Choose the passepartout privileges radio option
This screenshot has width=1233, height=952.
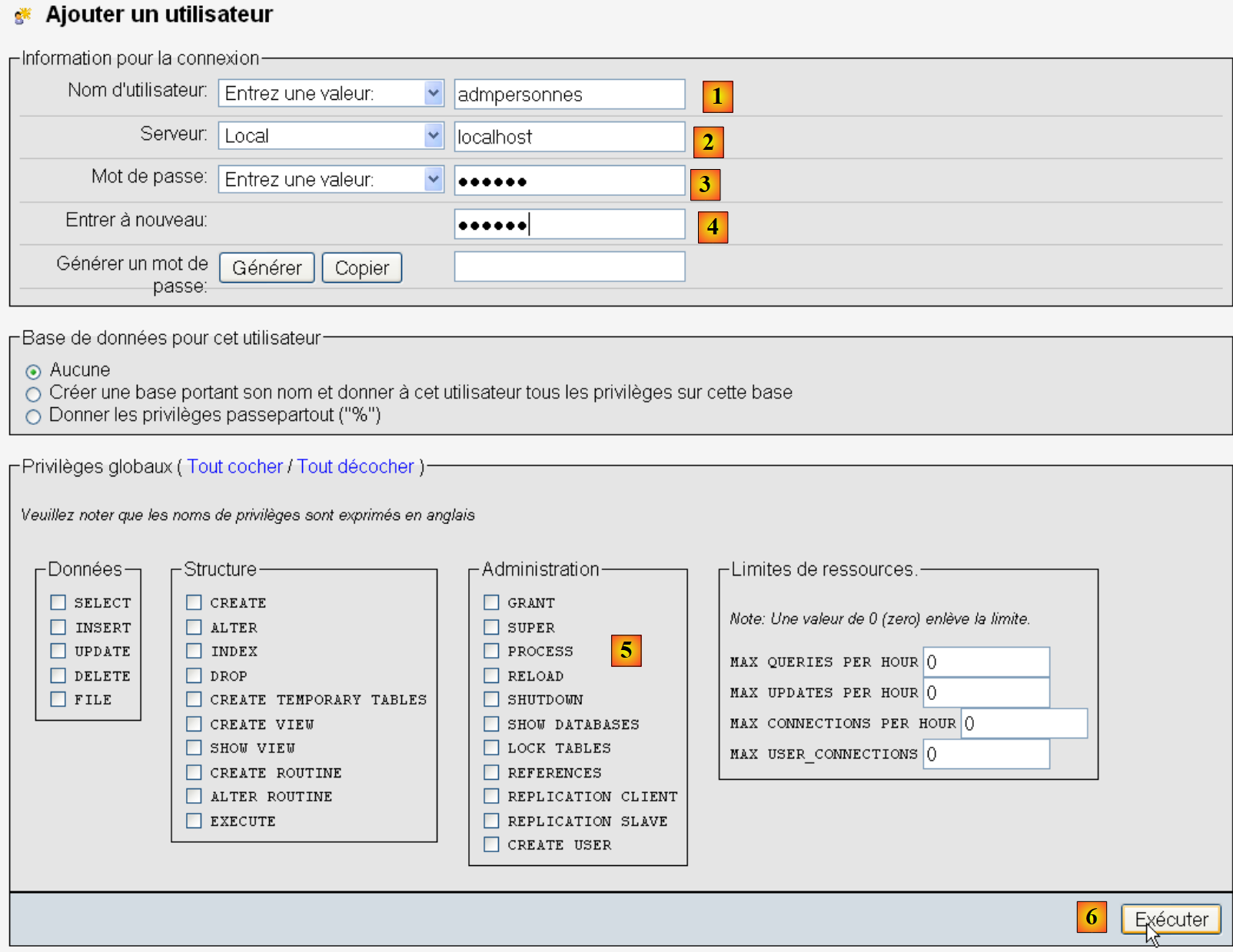(33, 417)
